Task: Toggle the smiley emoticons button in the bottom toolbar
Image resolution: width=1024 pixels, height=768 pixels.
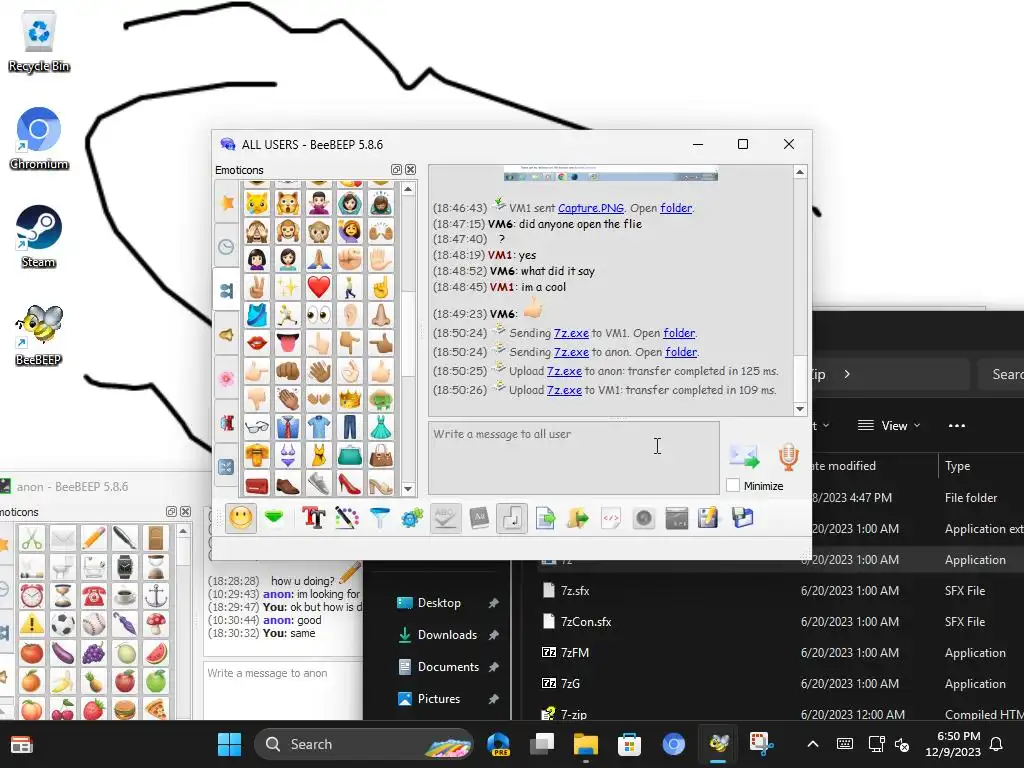Action: coord(241,519)
